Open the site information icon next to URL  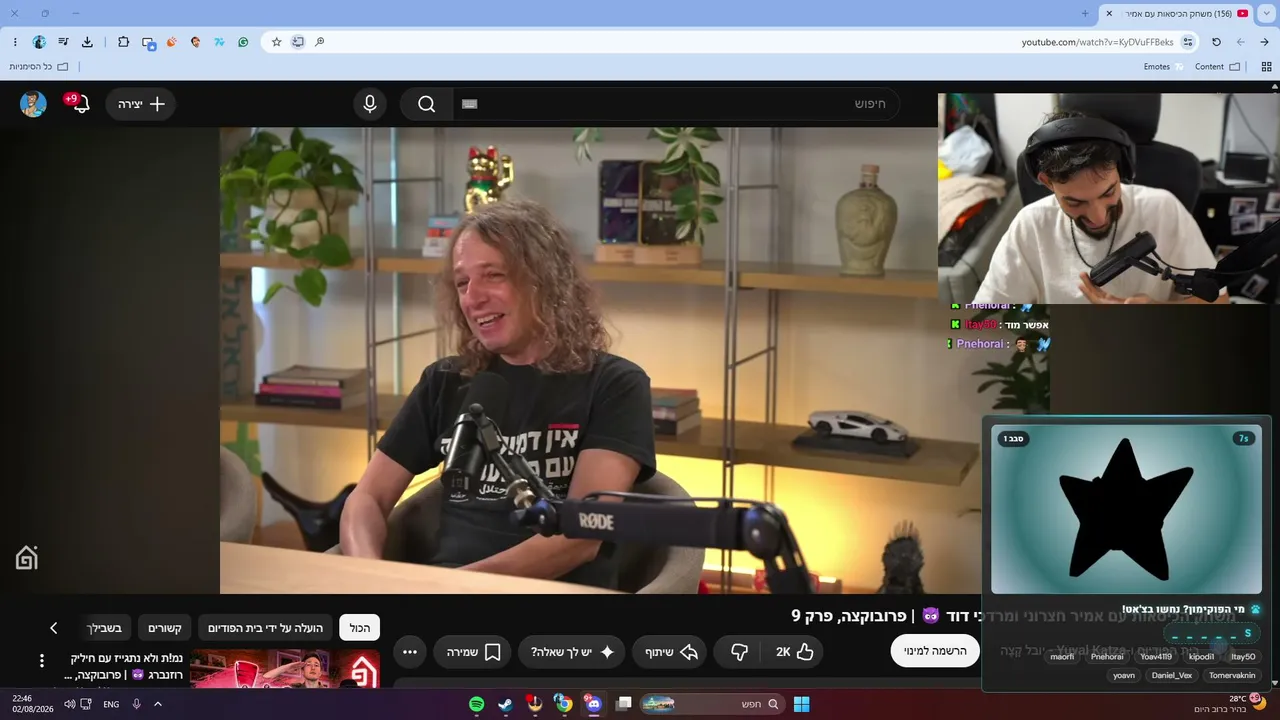[x=1188, y=42]
